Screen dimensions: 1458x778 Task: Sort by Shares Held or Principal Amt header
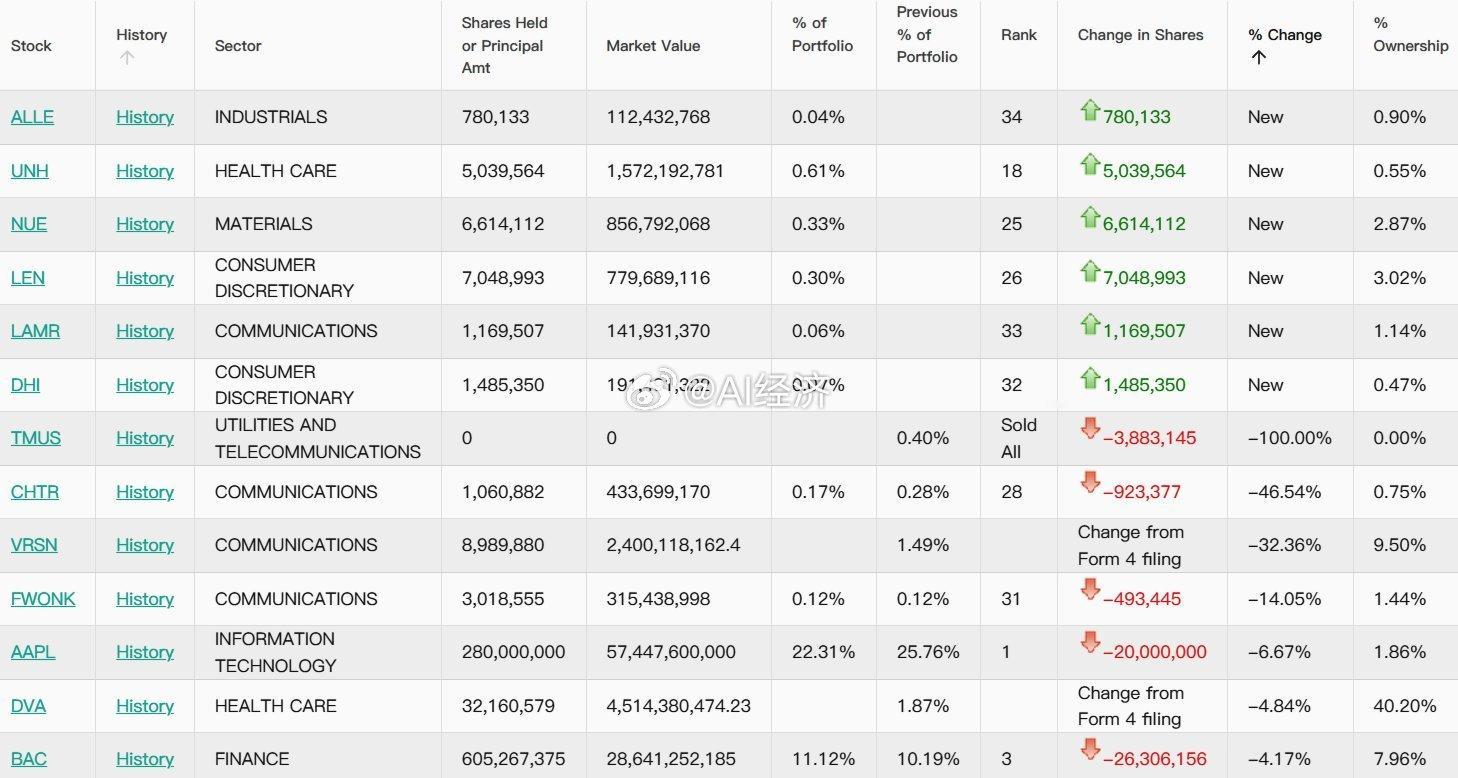click(505, 45)
